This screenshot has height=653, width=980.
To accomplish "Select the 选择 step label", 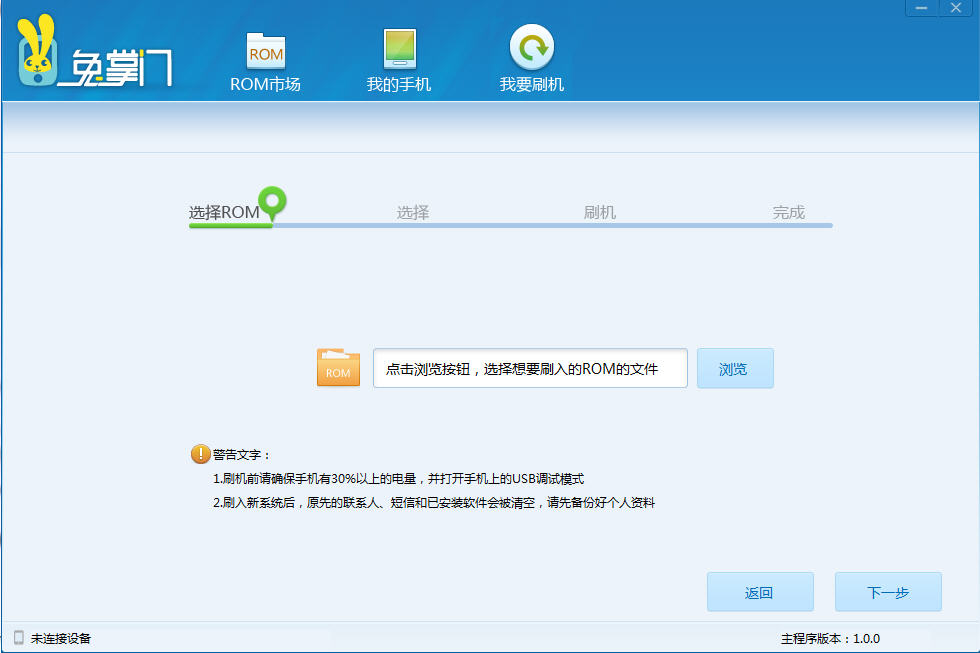I will tap(413, 212).
